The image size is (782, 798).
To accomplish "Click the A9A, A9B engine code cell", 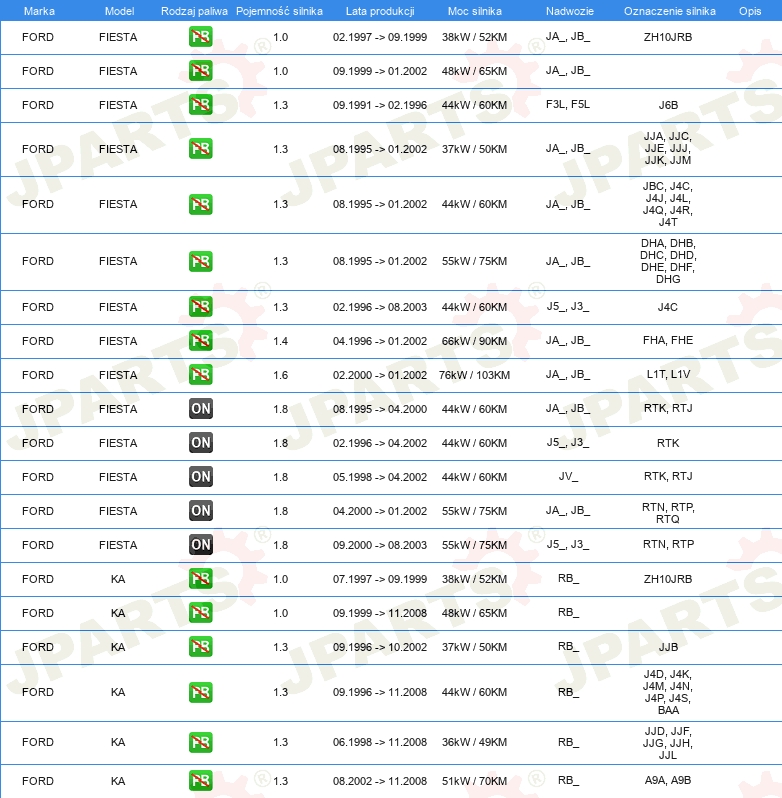I will tap(668, 780).
